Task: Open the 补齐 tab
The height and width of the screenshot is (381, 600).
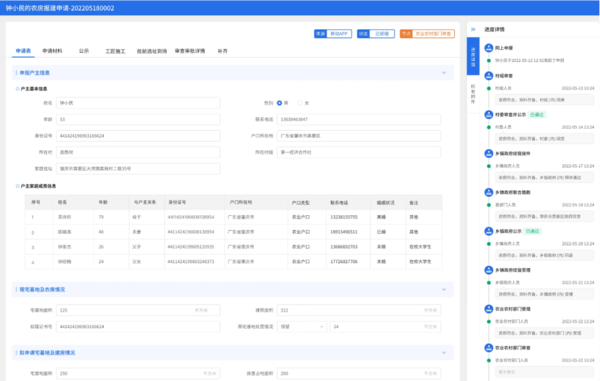Action: point(222,51)
